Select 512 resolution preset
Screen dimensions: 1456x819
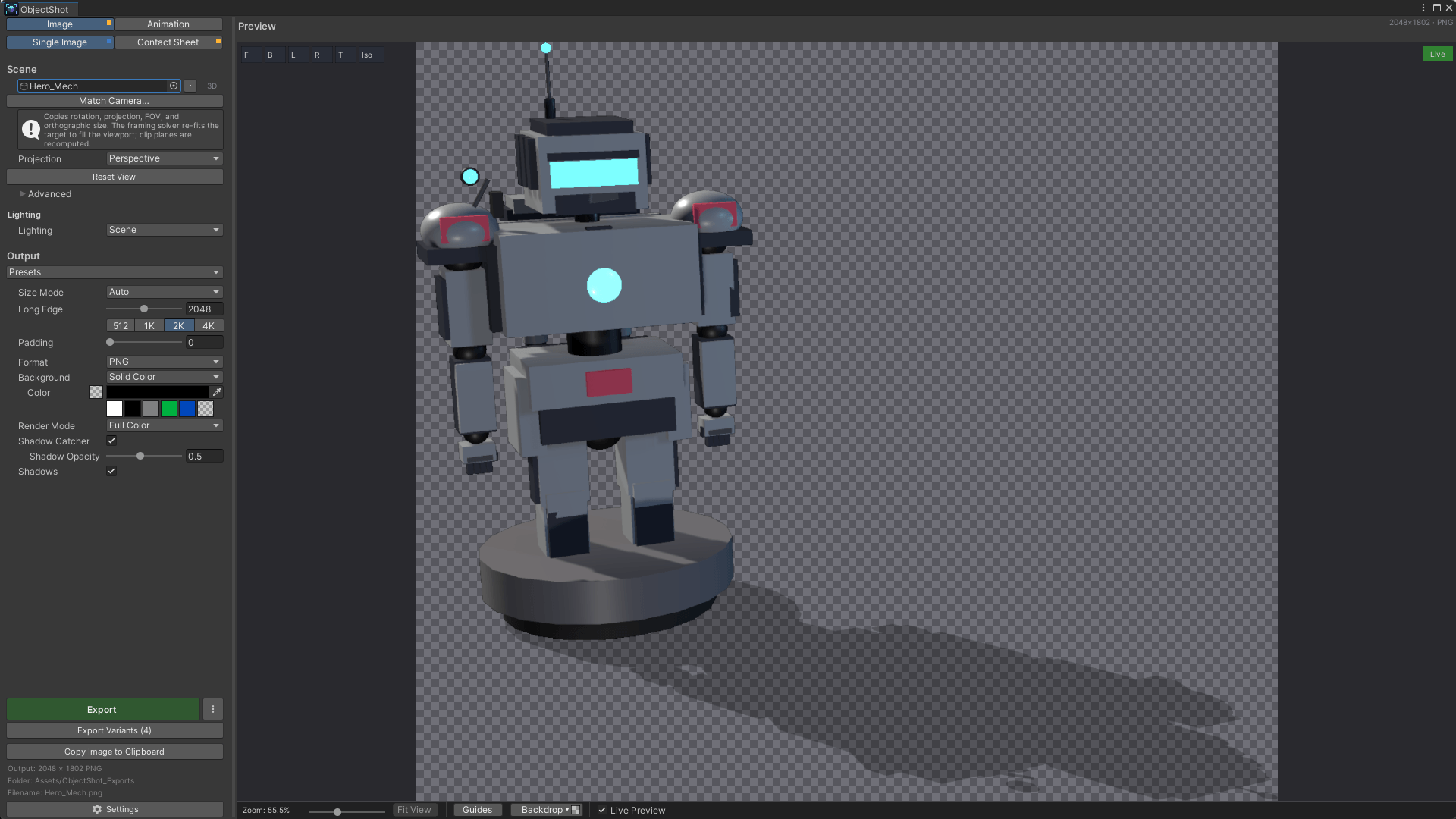(x=121, y=325)
